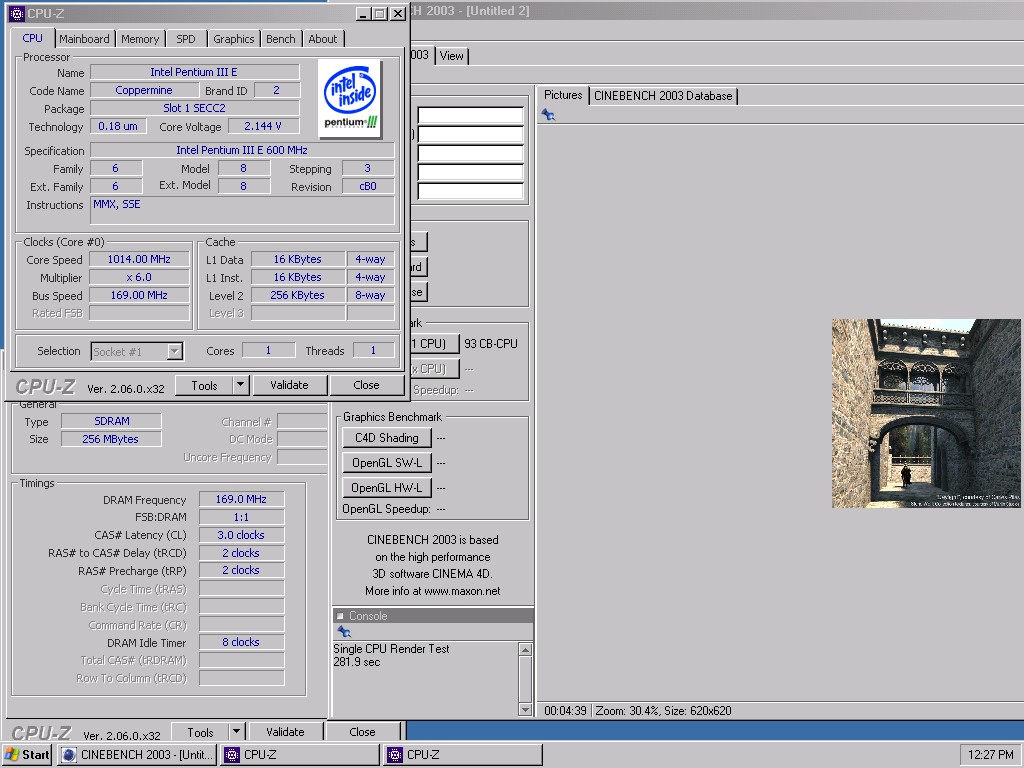Open the Memory tab in CPU-Z
Screen dimensions: 1024x768
[140, 39]
